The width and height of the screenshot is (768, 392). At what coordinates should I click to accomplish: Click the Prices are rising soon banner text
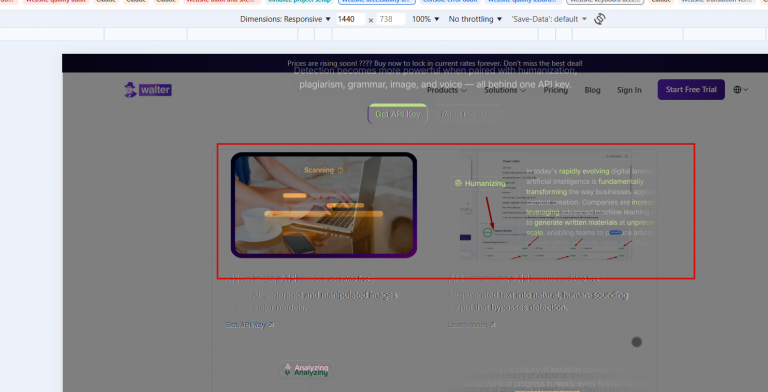434,63
